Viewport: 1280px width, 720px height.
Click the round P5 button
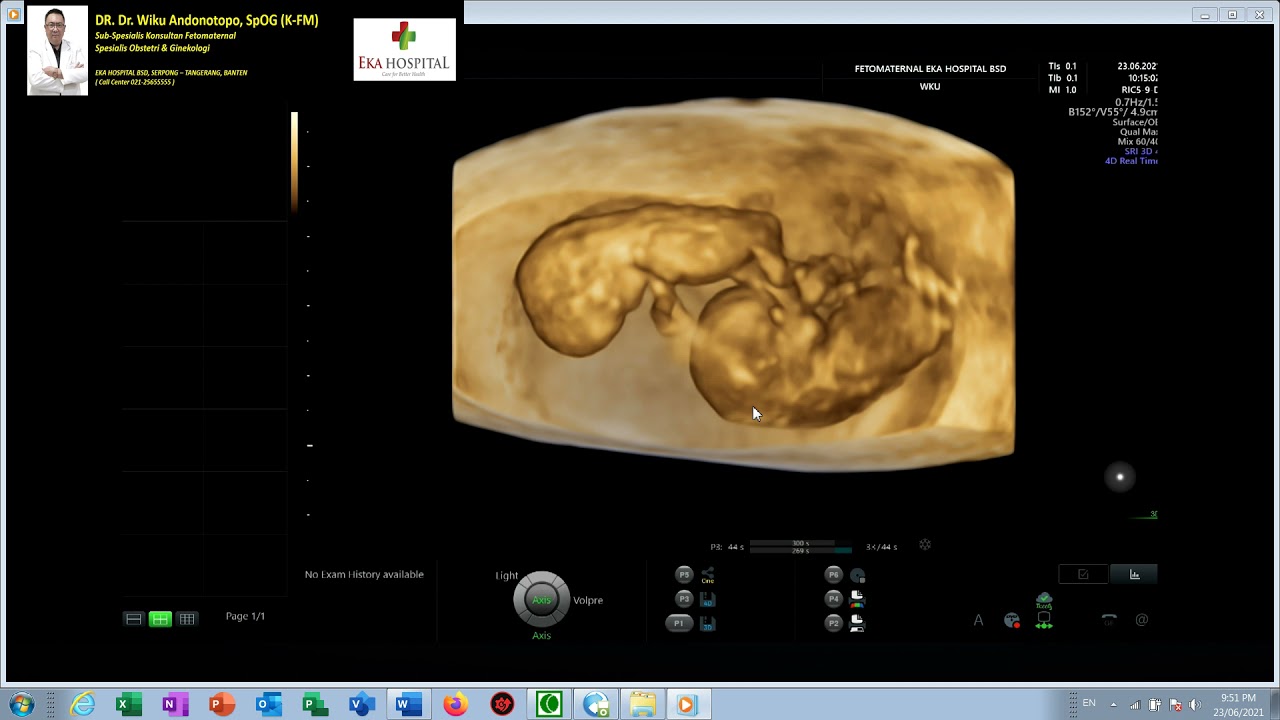coord(684,575)
